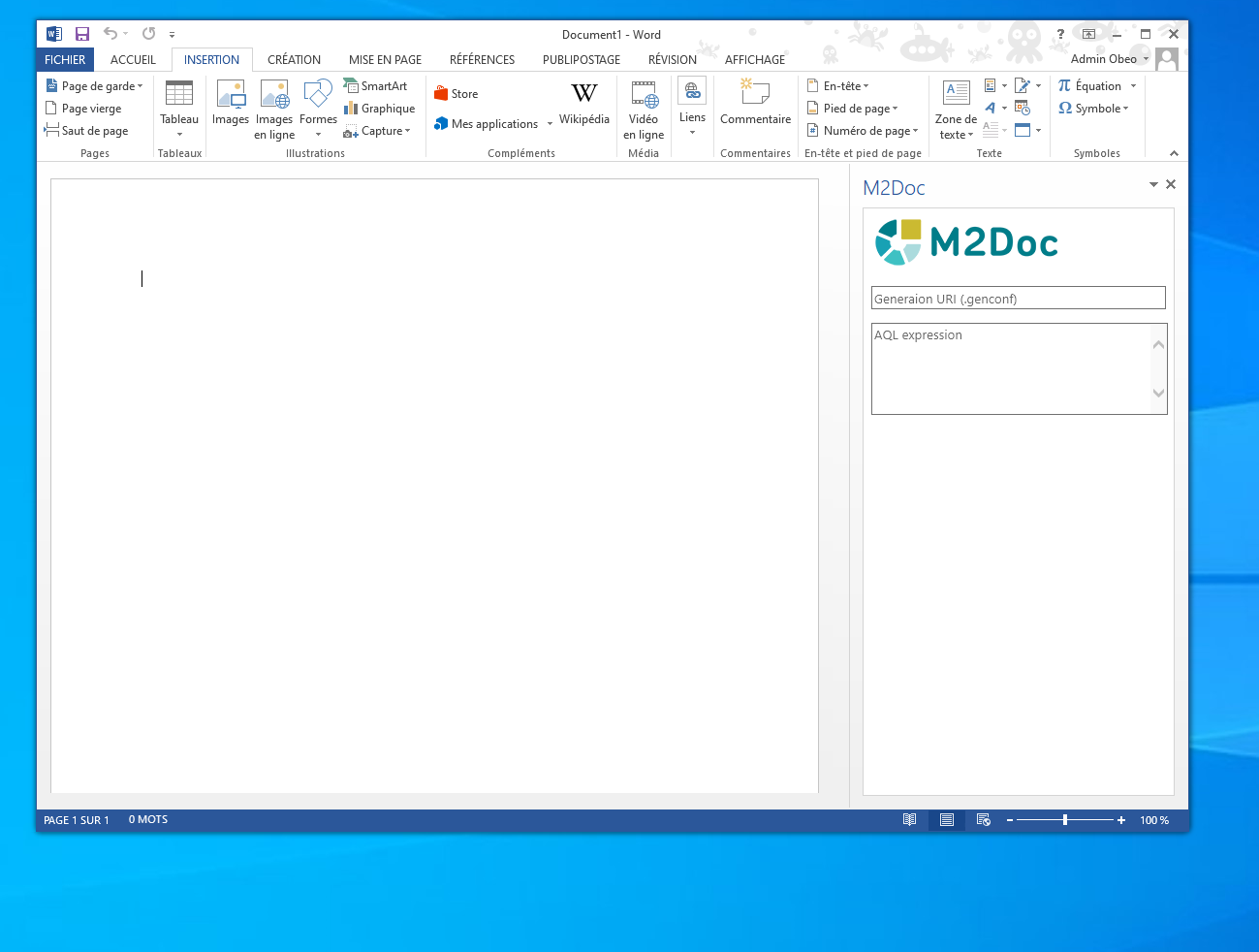The width and height of the screenshot is (1259, 952).
Task: Click the Tableau grid icon
Action: [x=179, y=94]
